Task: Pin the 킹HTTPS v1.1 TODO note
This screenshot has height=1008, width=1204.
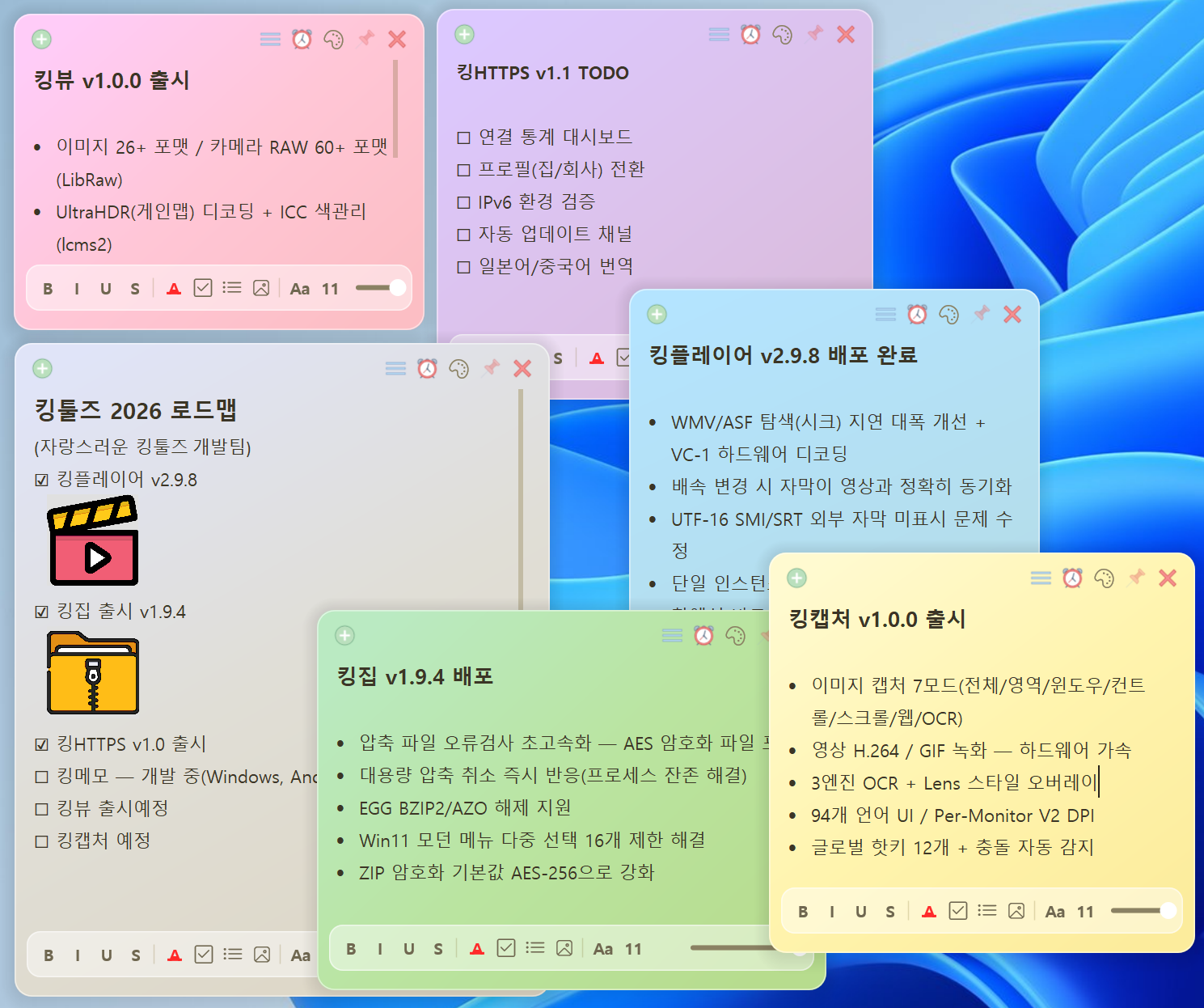Action: (815, 33)
